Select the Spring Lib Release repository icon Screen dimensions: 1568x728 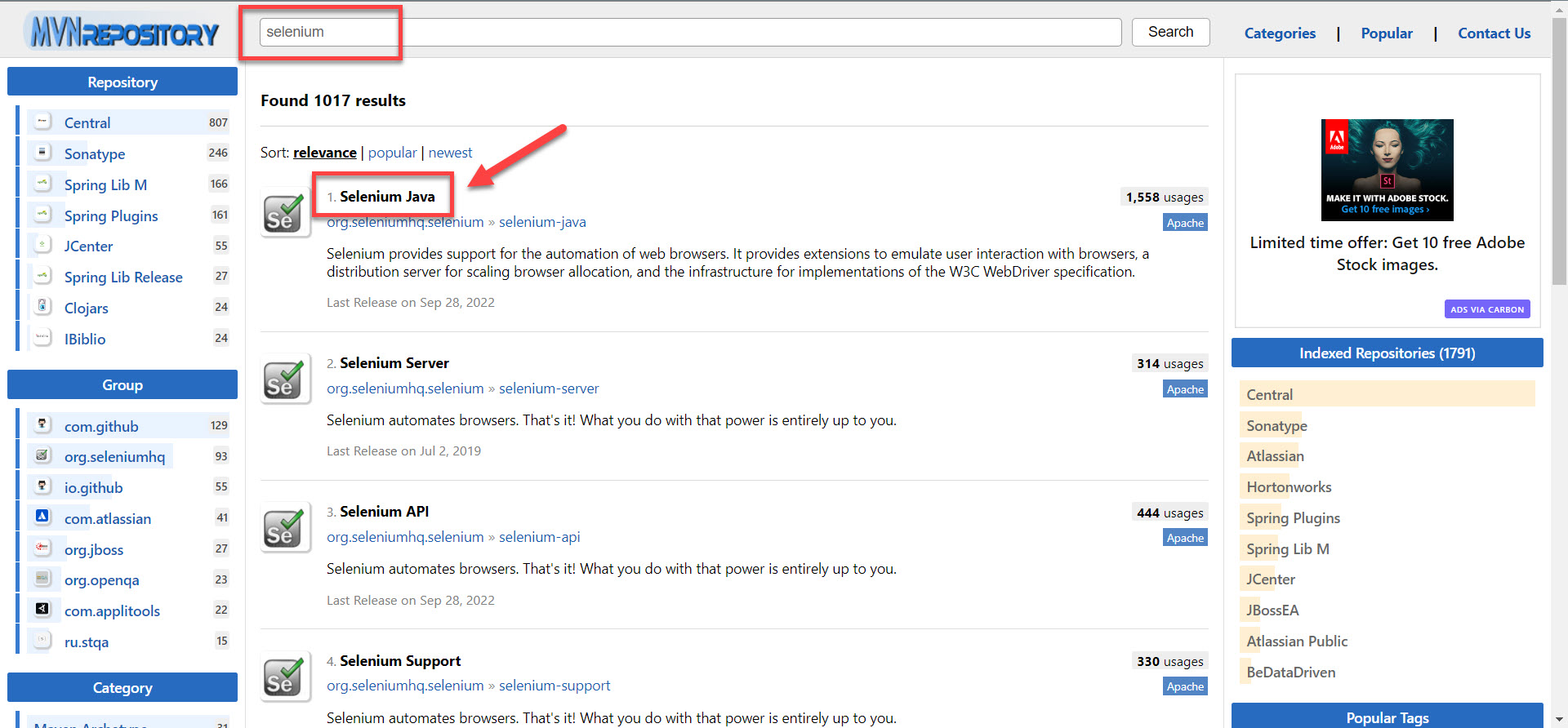[42, 276]
